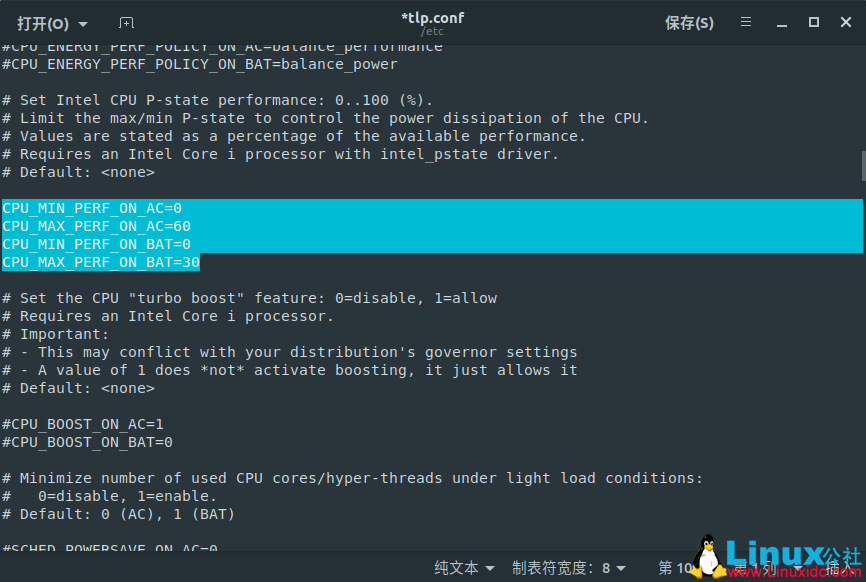Click the new tab icon in the header bar

coord(126,22)
